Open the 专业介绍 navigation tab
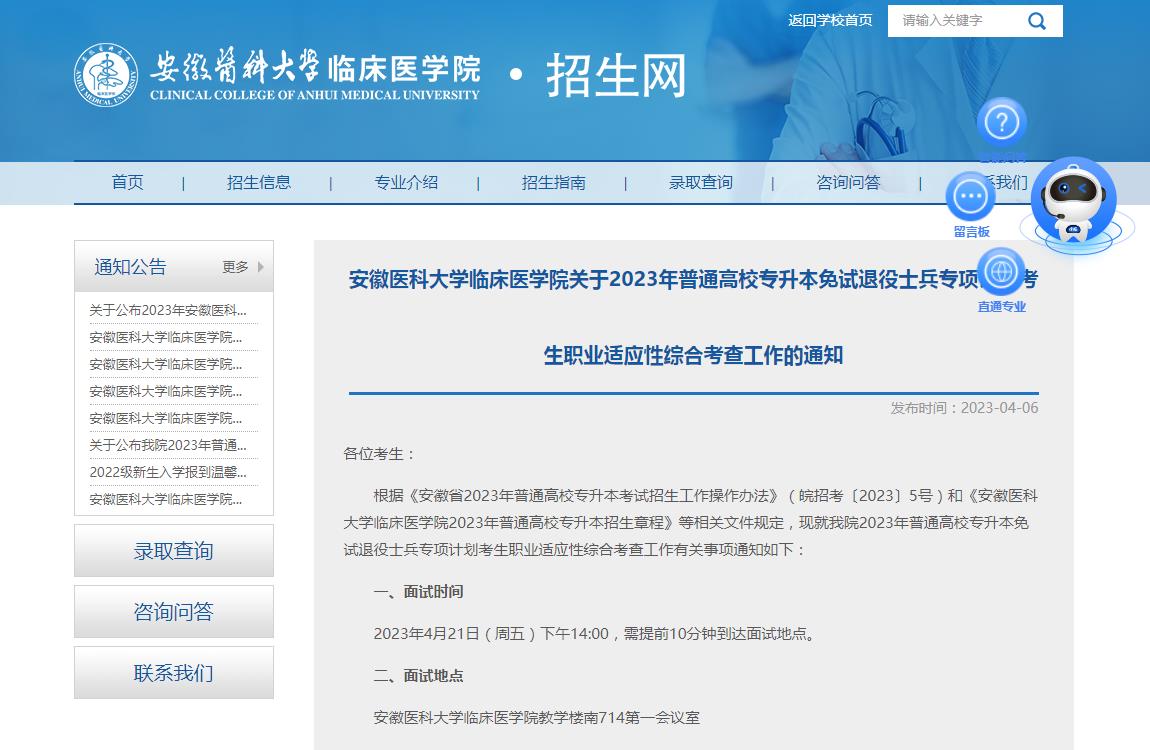 [406, 183]
